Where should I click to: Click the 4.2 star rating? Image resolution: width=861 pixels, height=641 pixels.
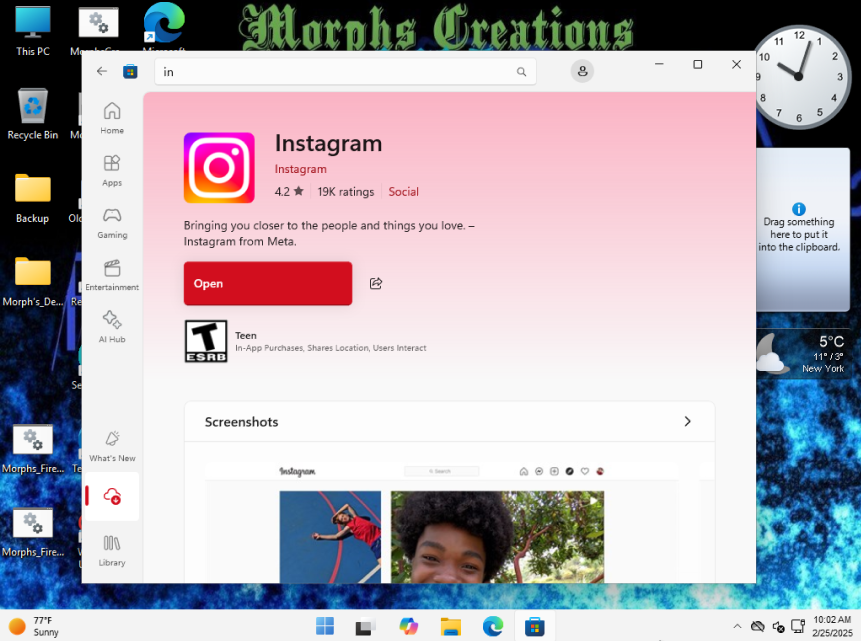click(289, 192)
